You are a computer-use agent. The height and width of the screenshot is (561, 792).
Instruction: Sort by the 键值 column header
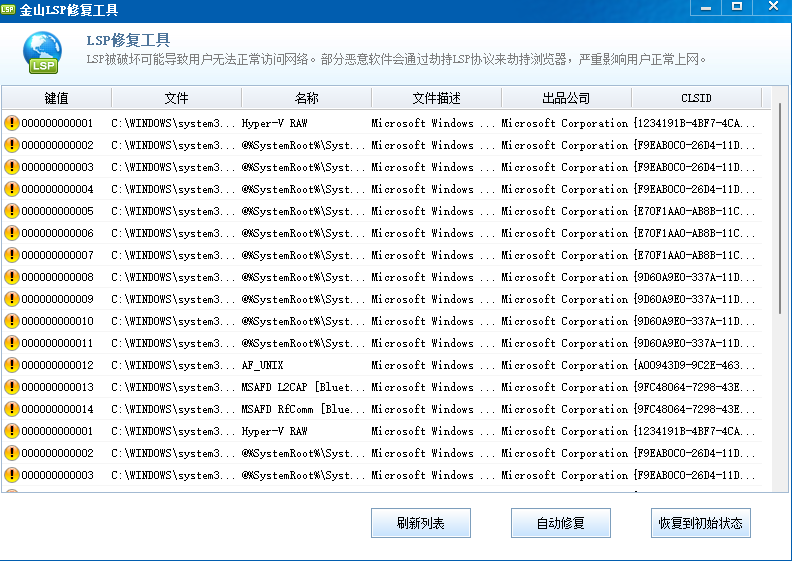[56, 98]
